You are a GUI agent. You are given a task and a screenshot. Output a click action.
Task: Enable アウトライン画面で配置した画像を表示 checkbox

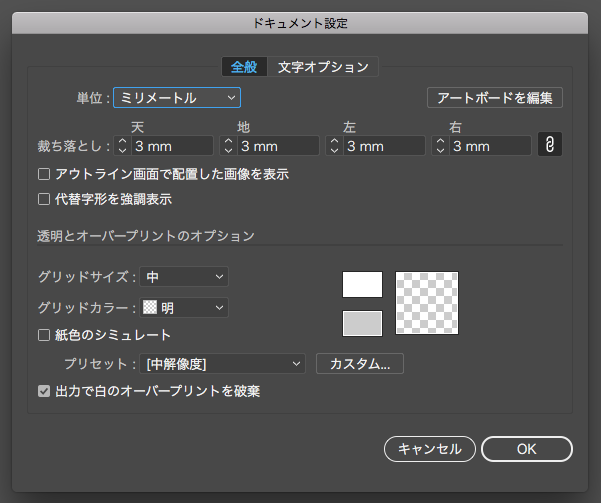click(44, 174)
